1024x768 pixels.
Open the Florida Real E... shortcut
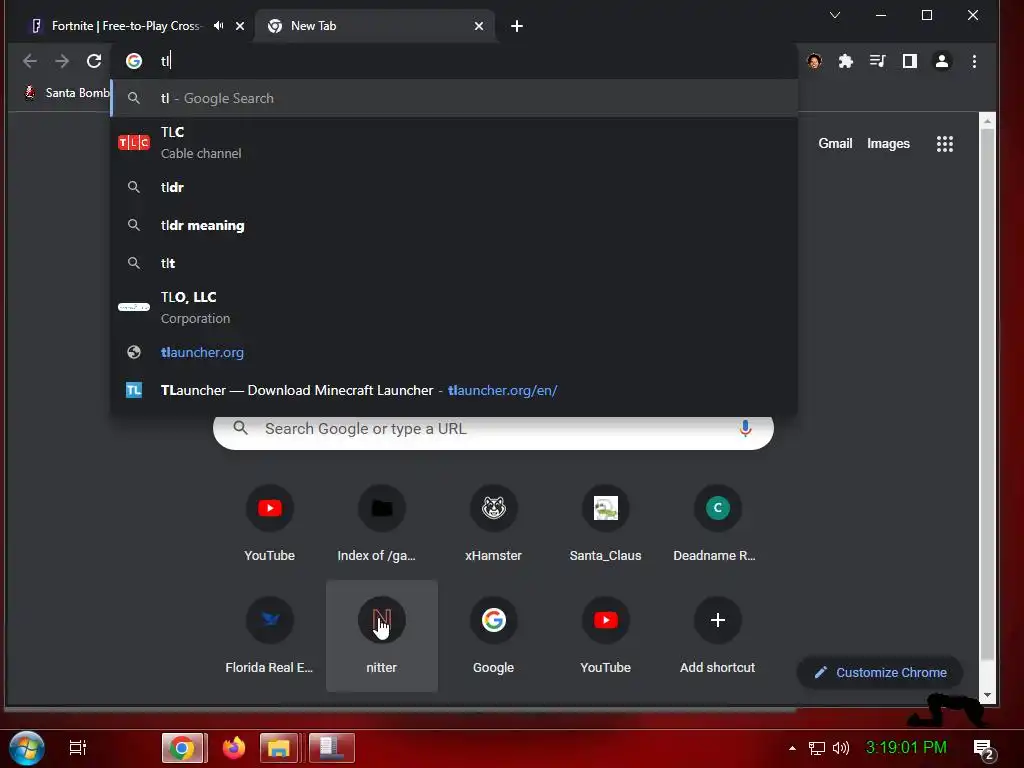tap(270, 636)
